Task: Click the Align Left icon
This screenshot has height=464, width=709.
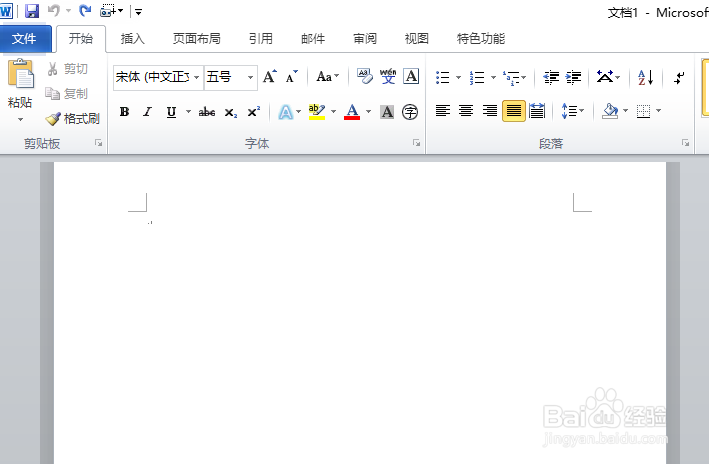Action: (443, 111)
